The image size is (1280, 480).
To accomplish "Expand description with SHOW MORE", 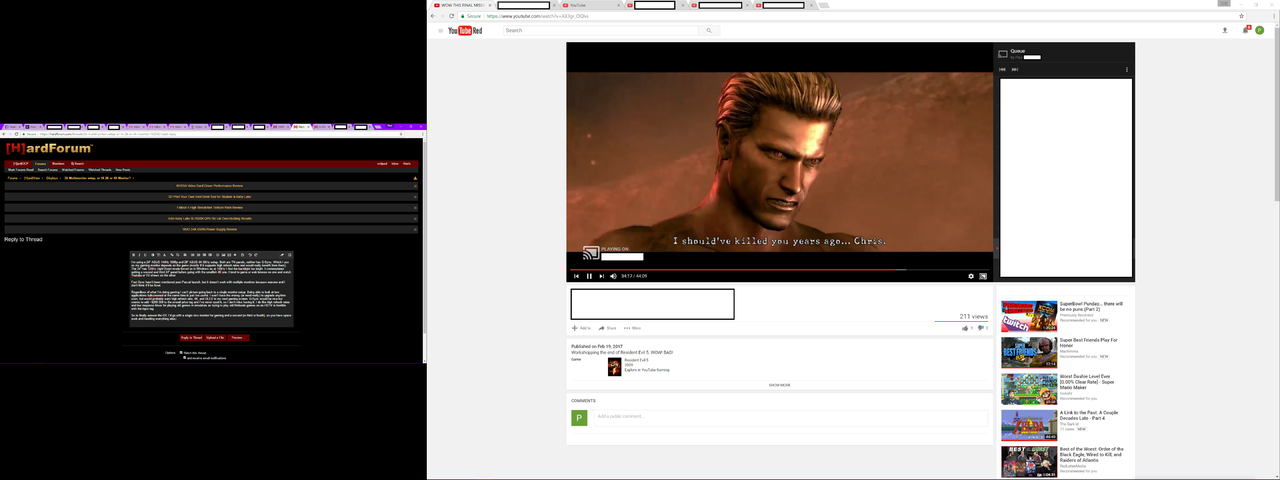I will [779, 385].
